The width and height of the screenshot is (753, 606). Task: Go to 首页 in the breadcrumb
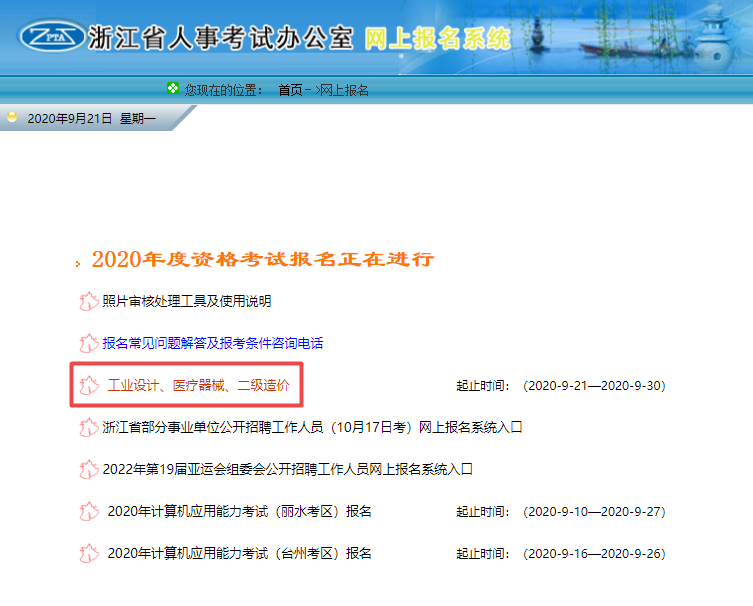point(291,90)
